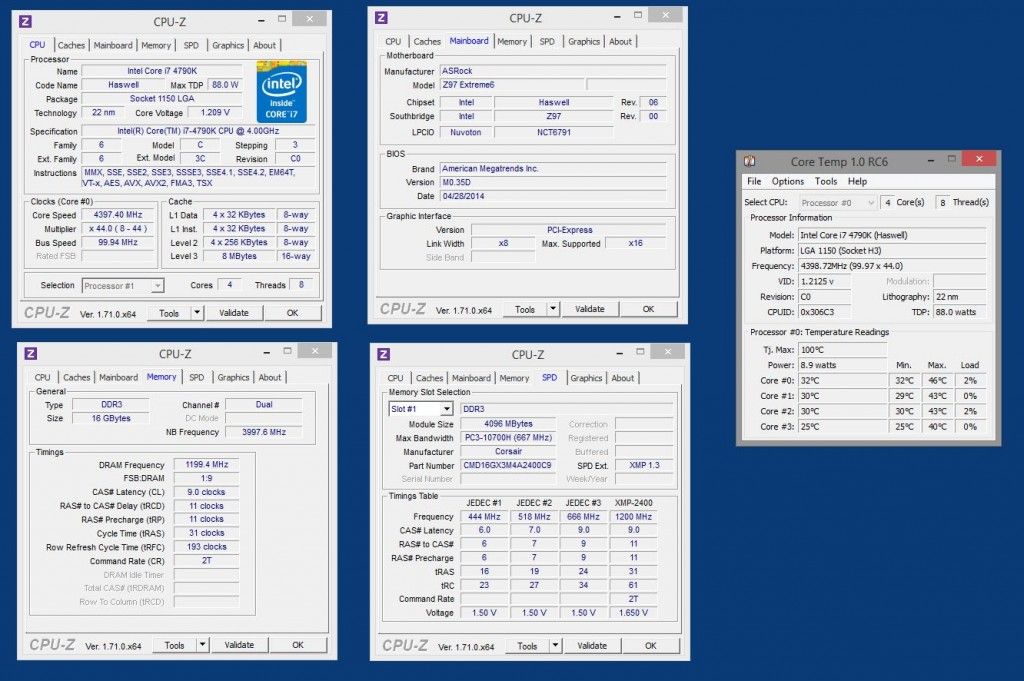The height and width of the screenshot is (681, 1024).
Task: Open the Tools dropdown arrow in the SPD window
Action: (555, 646)
